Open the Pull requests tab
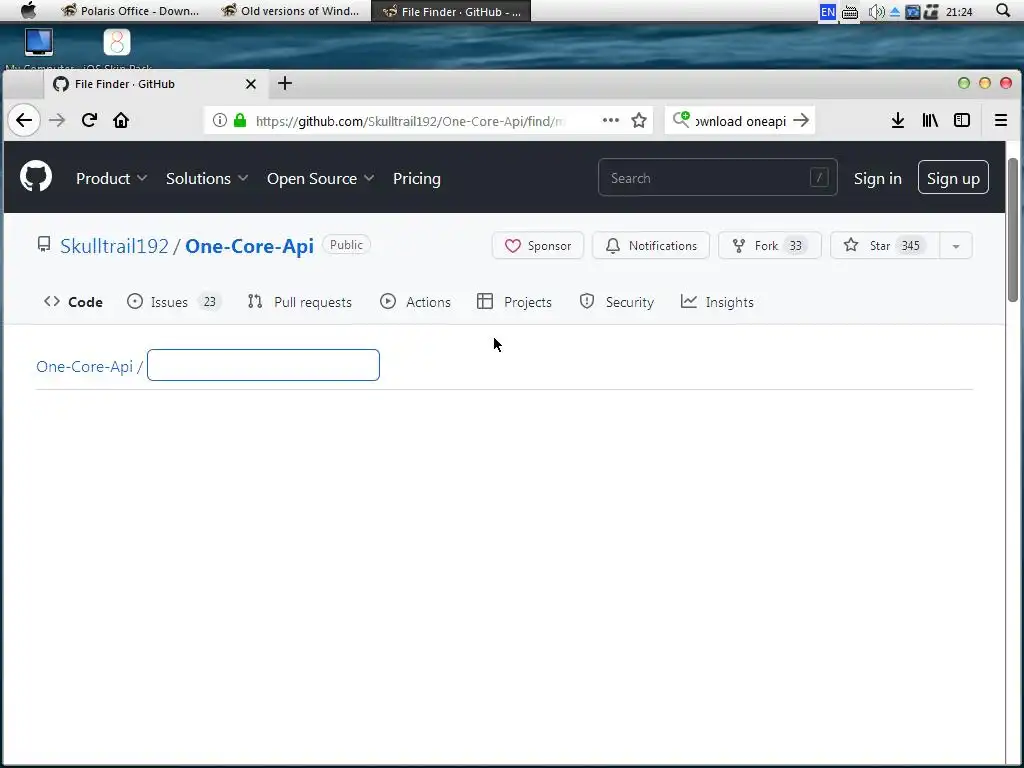The image size is (1024, 768). [300, 302]
